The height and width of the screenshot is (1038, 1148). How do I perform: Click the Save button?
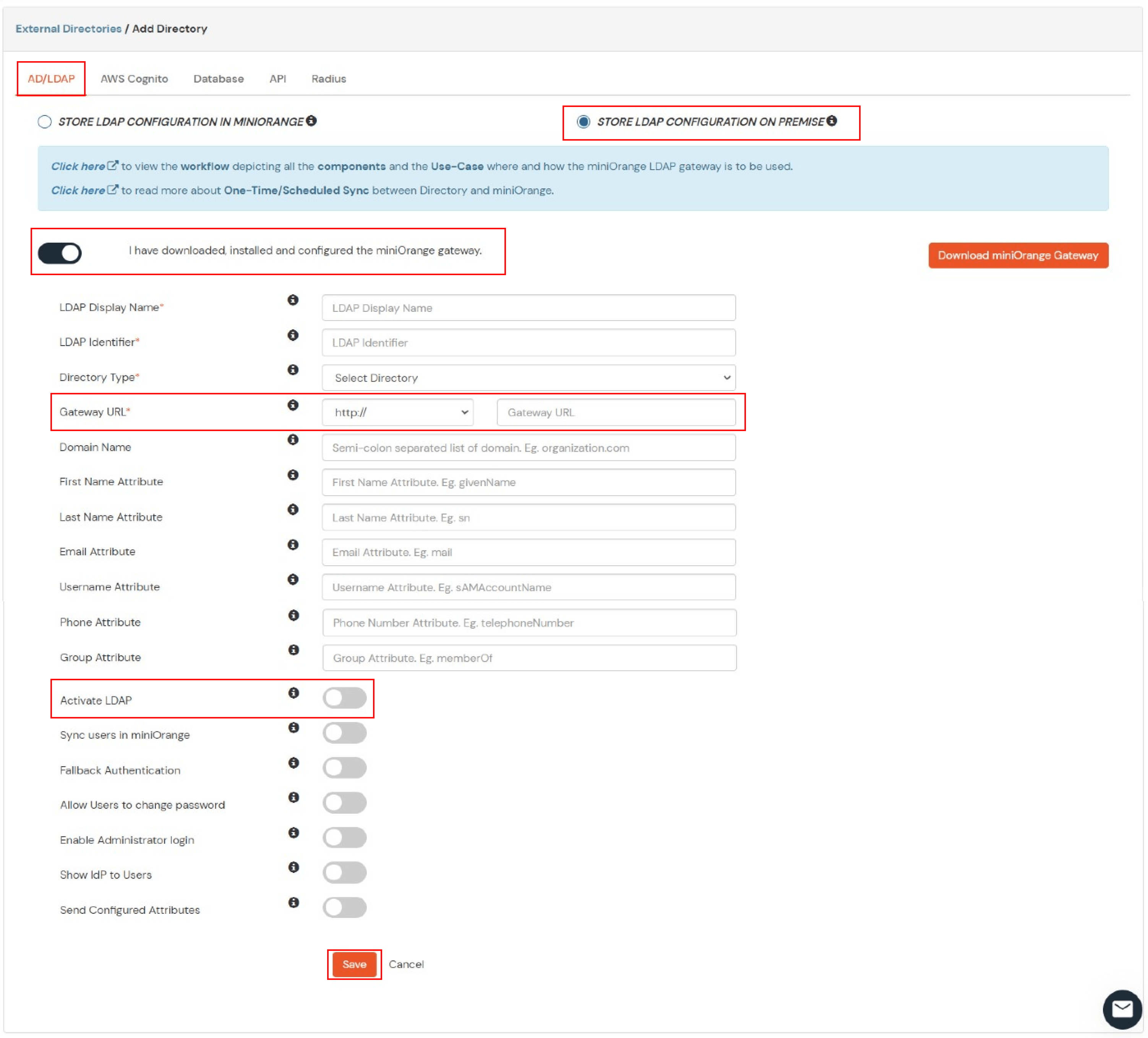coord(354,964)
